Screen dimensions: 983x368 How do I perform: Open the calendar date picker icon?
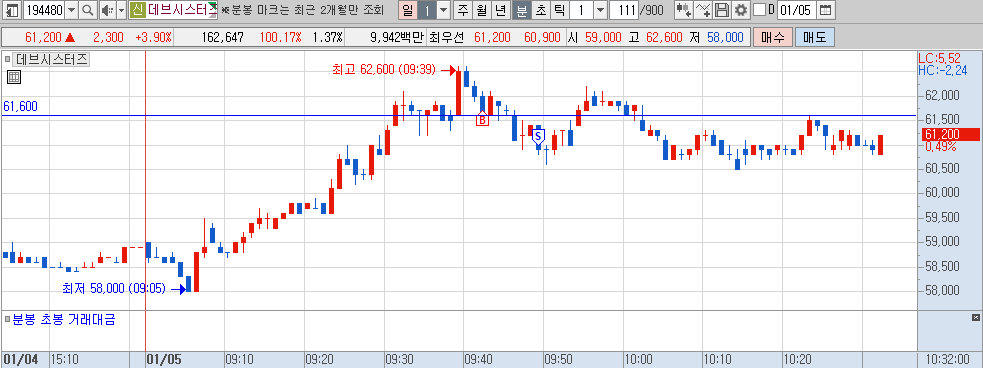(x=826, y=10)
